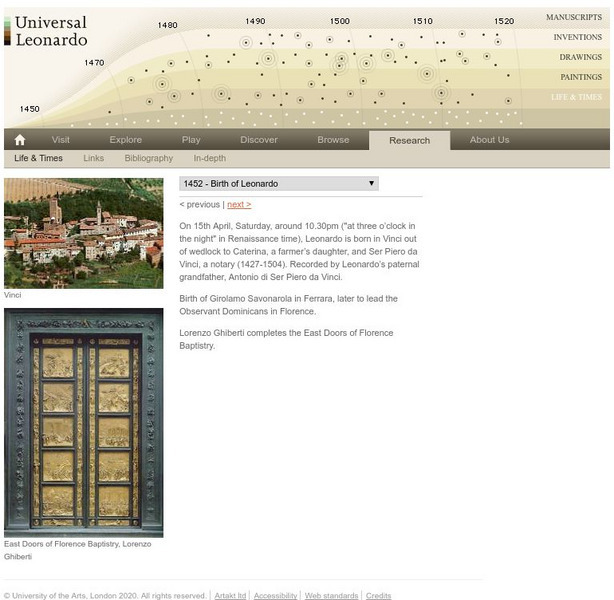Screen dimensions: 614x600
Task: Select the Life & Times sub-tab
Action: point(38,158)
